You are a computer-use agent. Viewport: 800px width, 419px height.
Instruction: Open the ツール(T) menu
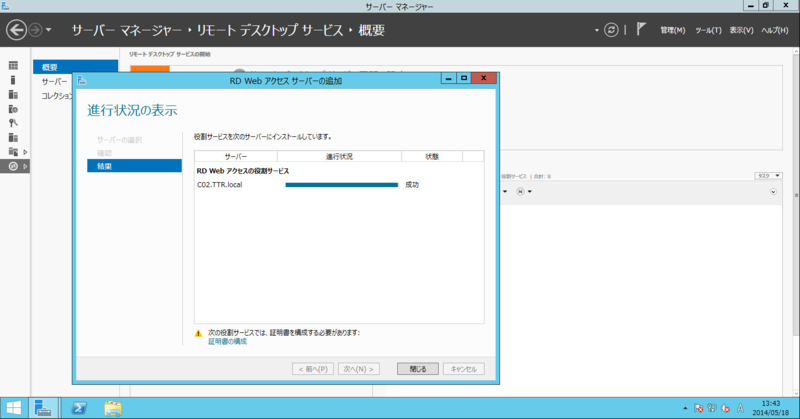[708, 31]
